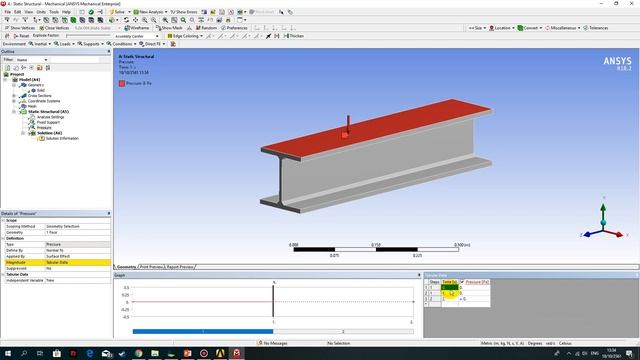Open the New Analysis dropdown
Screen dimensions: 640x360
point(150,12)
